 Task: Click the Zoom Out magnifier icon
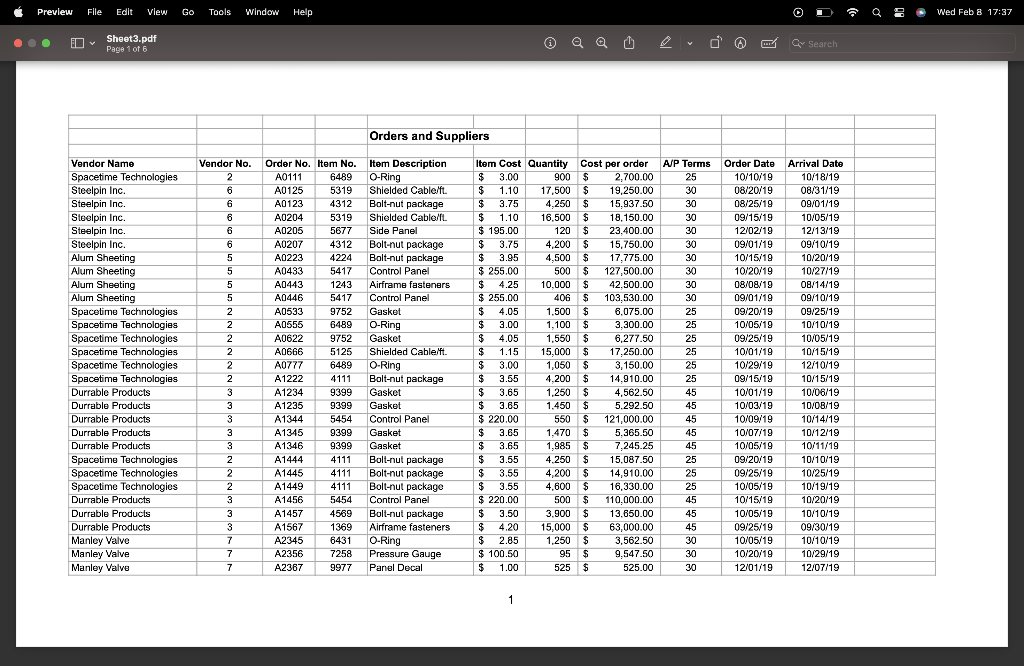(x=577, y=43)
